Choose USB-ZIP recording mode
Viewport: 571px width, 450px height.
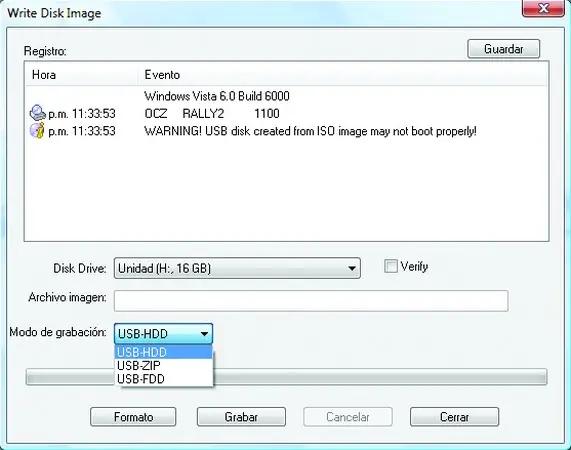tap(164, 365)
